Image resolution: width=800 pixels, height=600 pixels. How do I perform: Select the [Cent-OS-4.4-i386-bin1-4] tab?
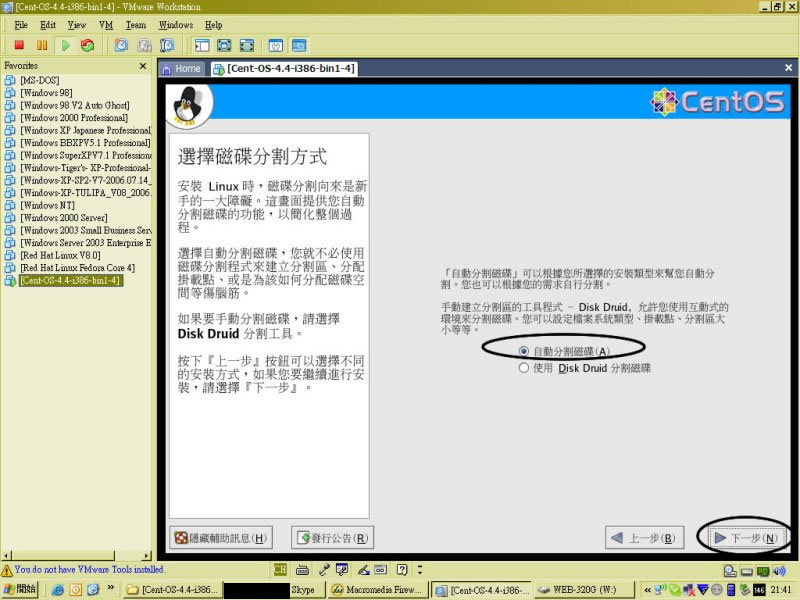(284, 69)
